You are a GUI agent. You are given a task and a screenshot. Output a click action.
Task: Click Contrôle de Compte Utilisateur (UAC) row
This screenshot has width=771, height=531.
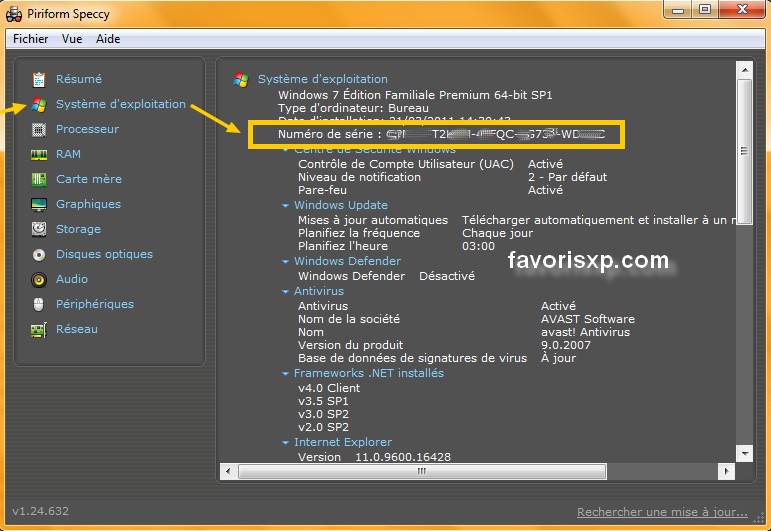click(x=430, y=164)
